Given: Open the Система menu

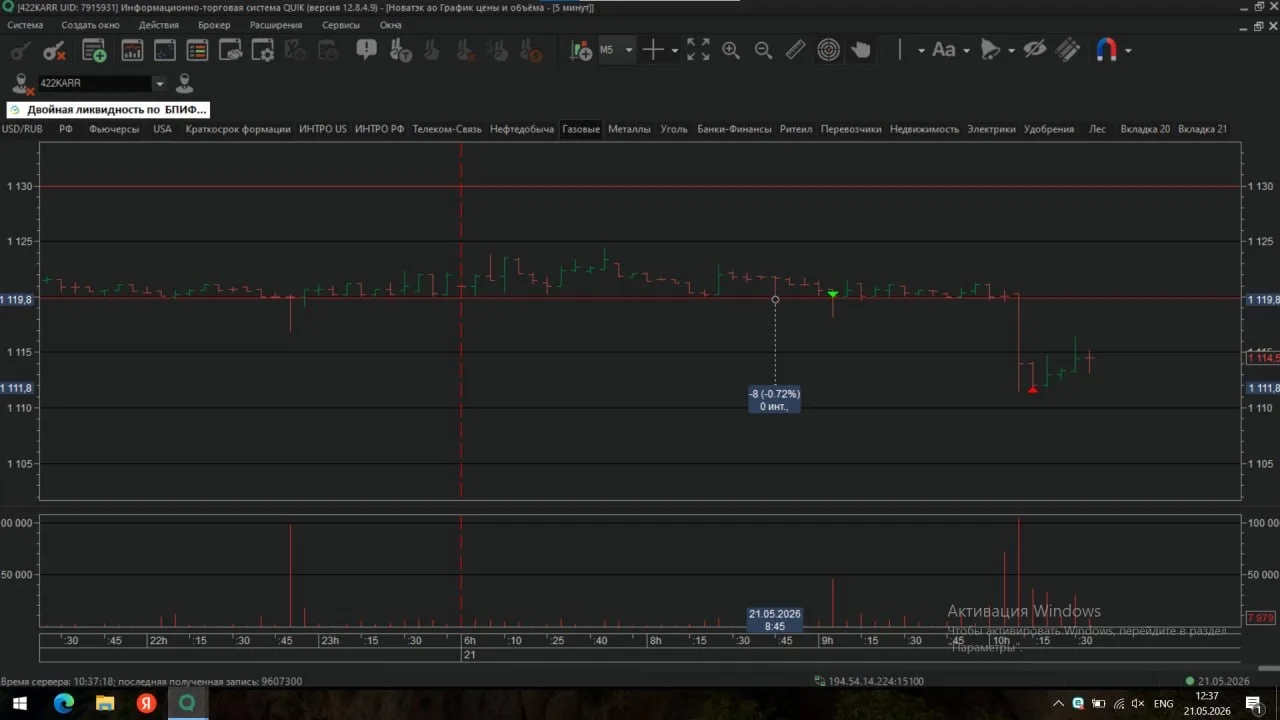Looking at the screenshot, I should (x=25, y=25).
